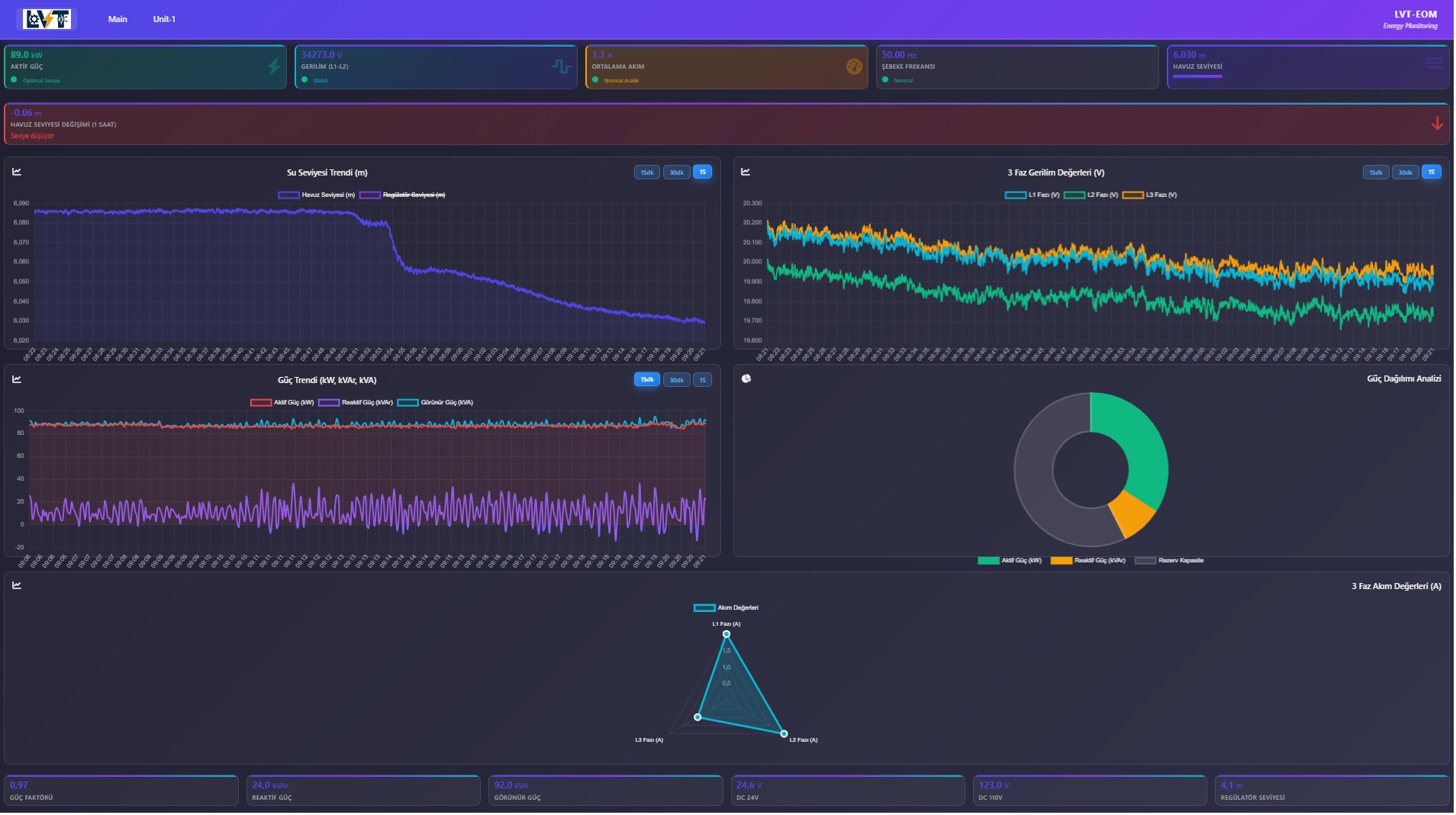
Task: Open the Main menu item
Action: (118, 19)
